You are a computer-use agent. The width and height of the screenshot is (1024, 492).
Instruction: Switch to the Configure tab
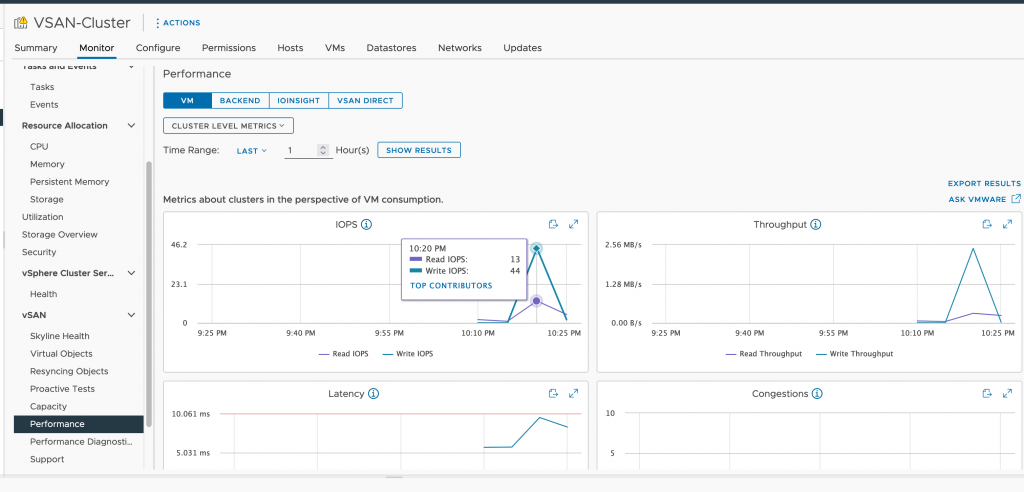point(158,48)
